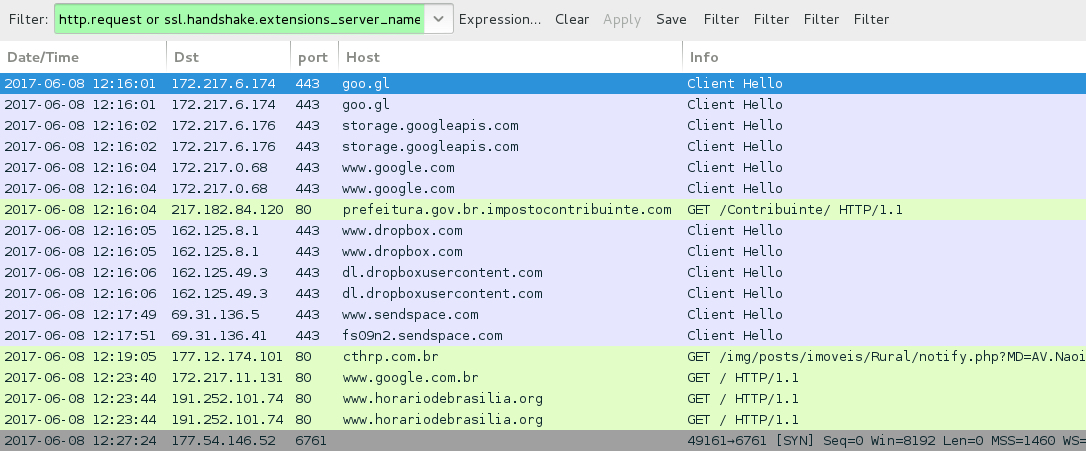Open the filter Expression… dialog
This screenshot has height=451, width=1086.
[500, 19]
